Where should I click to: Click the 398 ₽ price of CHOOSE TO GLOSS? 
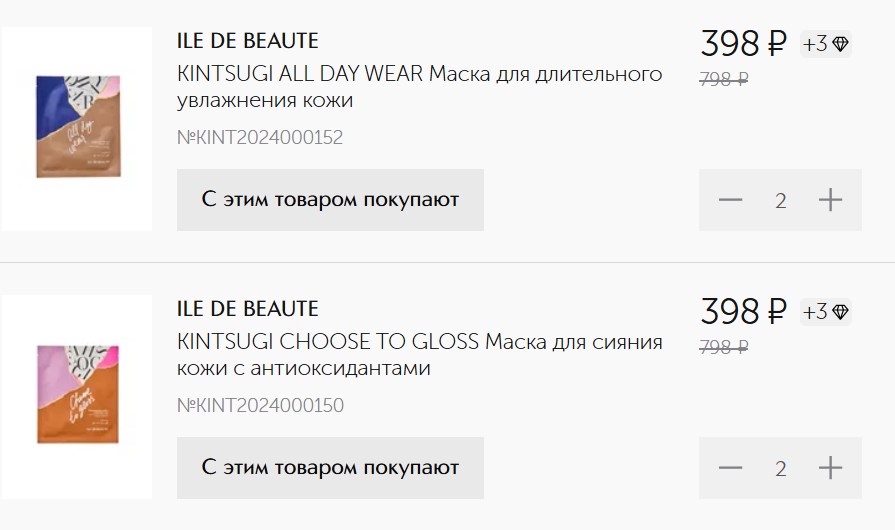tap(743, 311)
